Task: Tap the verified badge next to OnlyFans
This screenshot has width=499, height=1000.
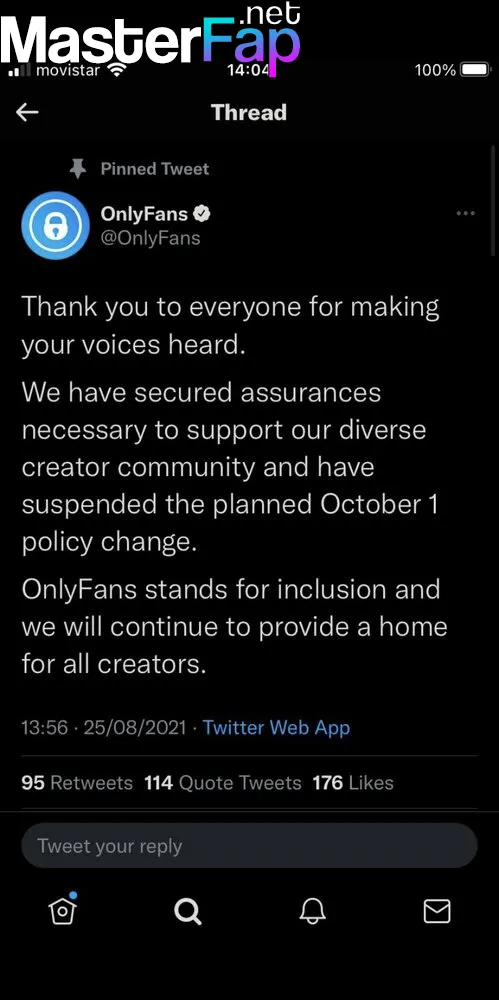Action: coord(202,214)
